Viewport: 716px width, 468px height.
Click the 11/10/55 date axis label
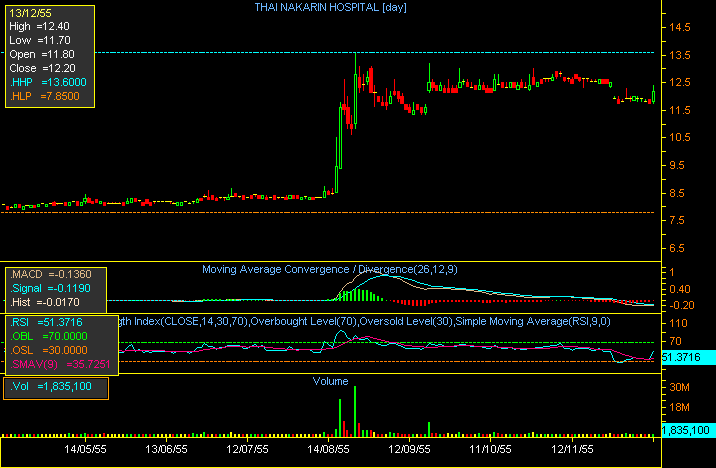tap(490, 450)
